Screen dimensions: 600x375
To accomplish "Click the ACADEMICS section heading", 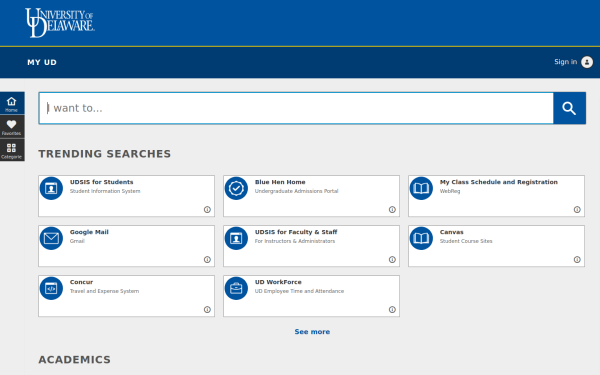I will click(75, 360).
